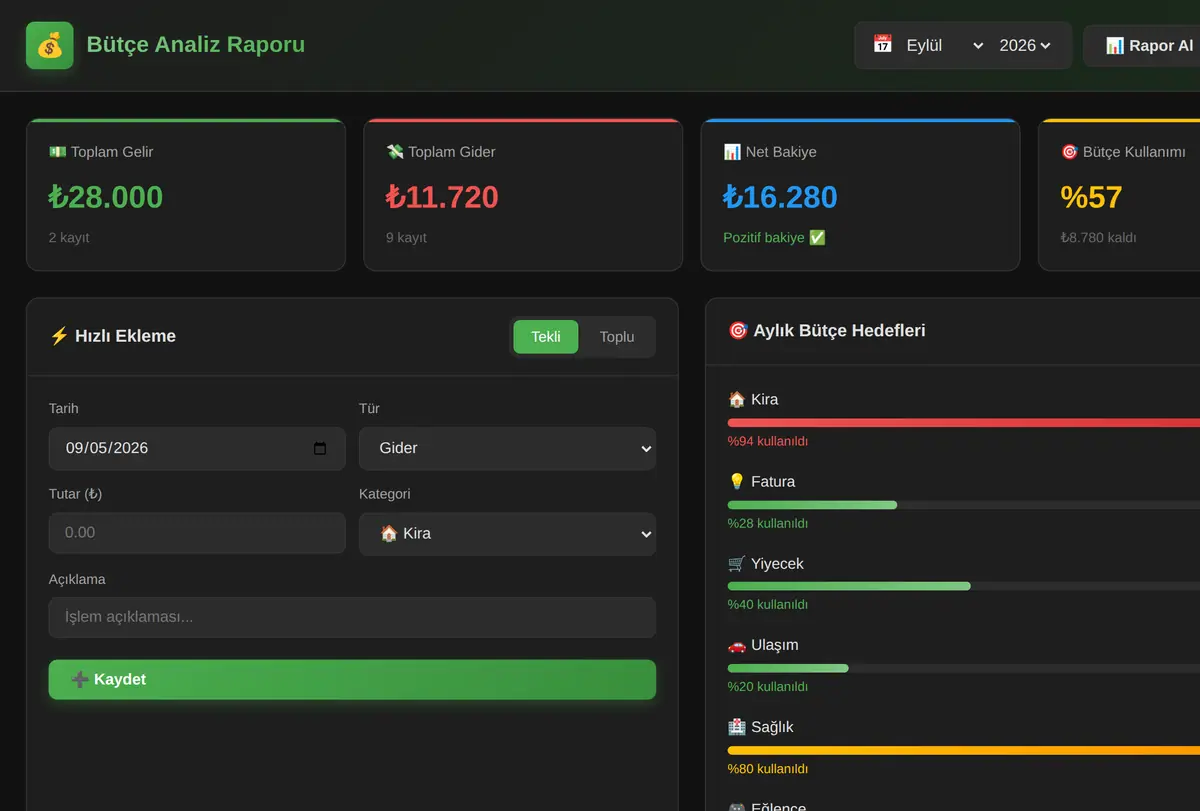
Task: Click the Kira budget progress bar
Action: click(x=964, y=423)
